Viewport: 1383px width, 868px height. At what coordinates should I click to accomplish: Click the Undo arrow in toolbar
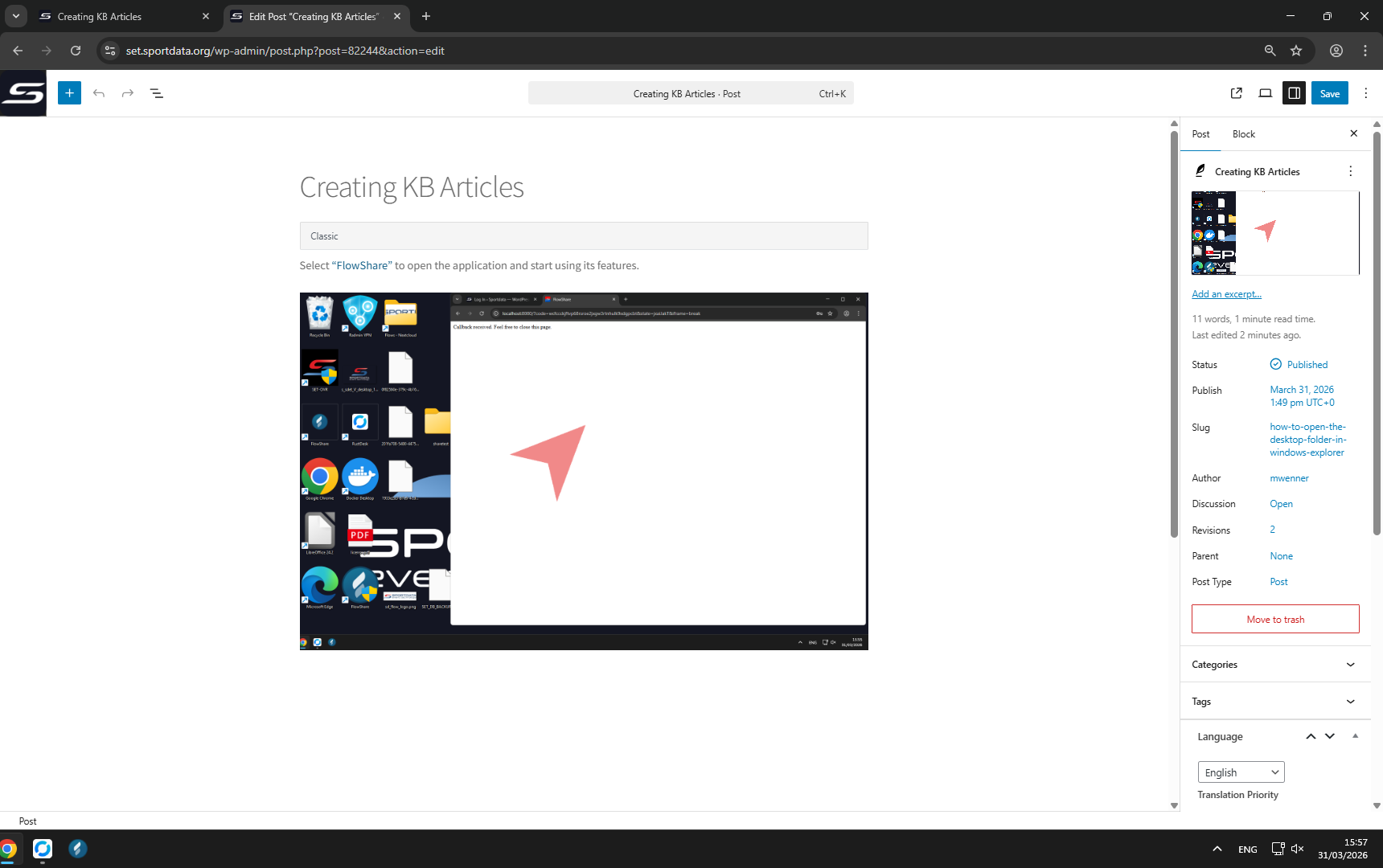pyautogui.click(x=99, y=93)
